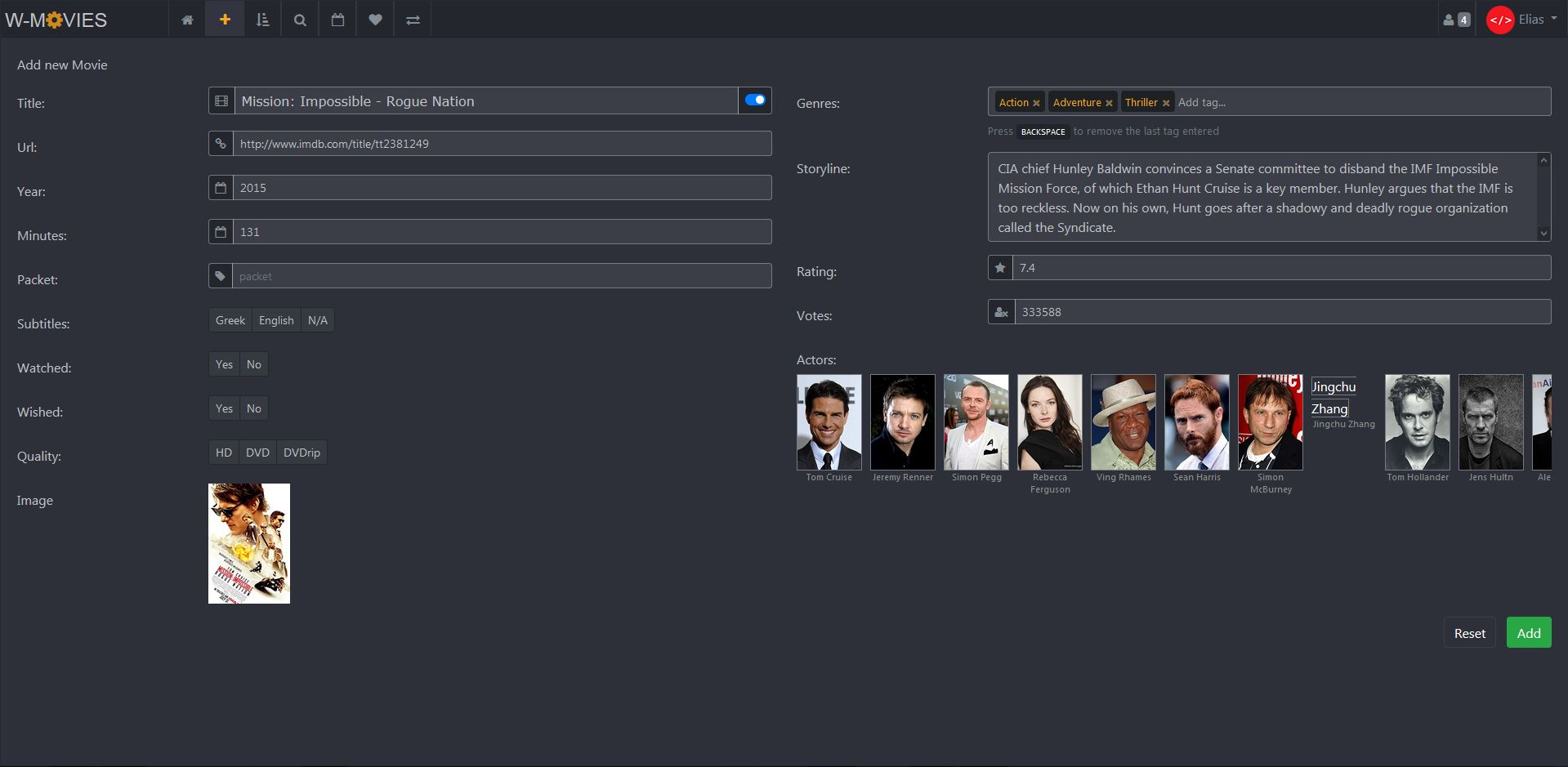Screen dimensions: 1568x767
Task: Click the link icon beside Url
Action: tap(221, 144)
